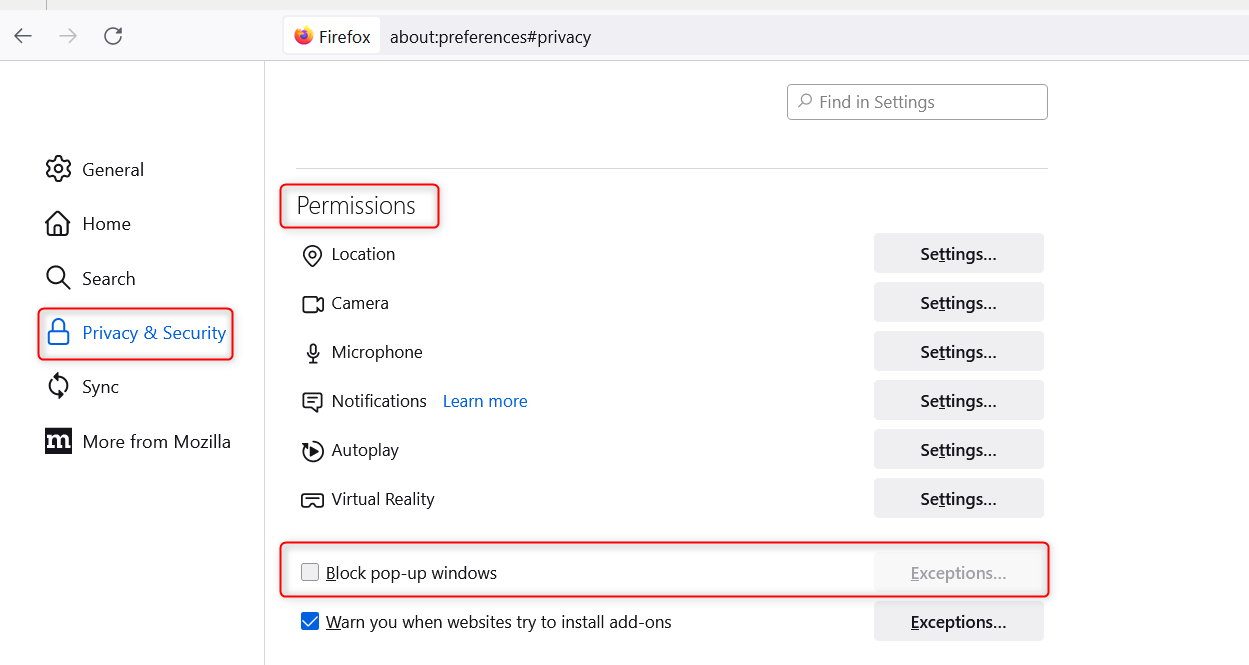
Task: Open Location permission Settings button
Action: pyautogui.click(x=958, y=254)
